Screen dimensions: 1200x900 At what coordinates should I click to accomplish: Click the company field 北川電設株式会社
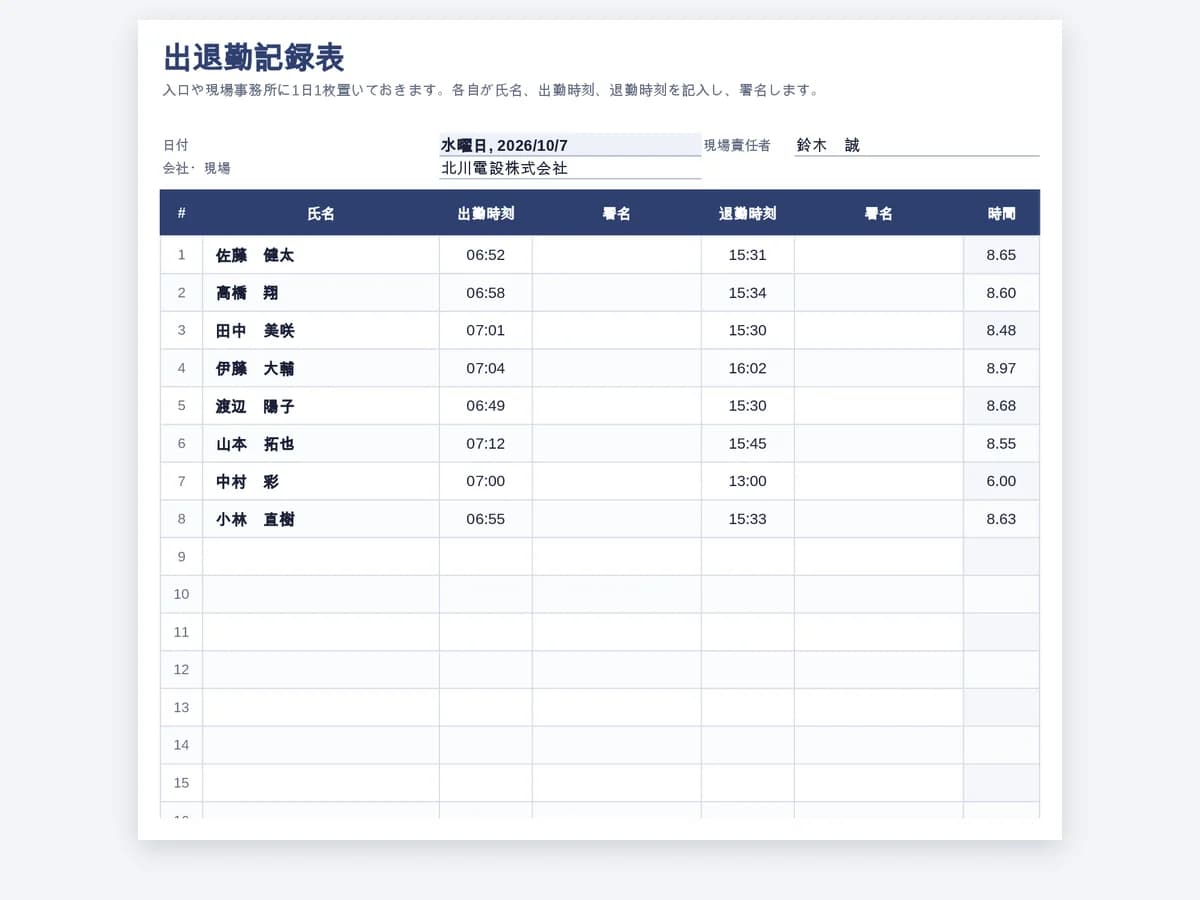coord(570,168)
